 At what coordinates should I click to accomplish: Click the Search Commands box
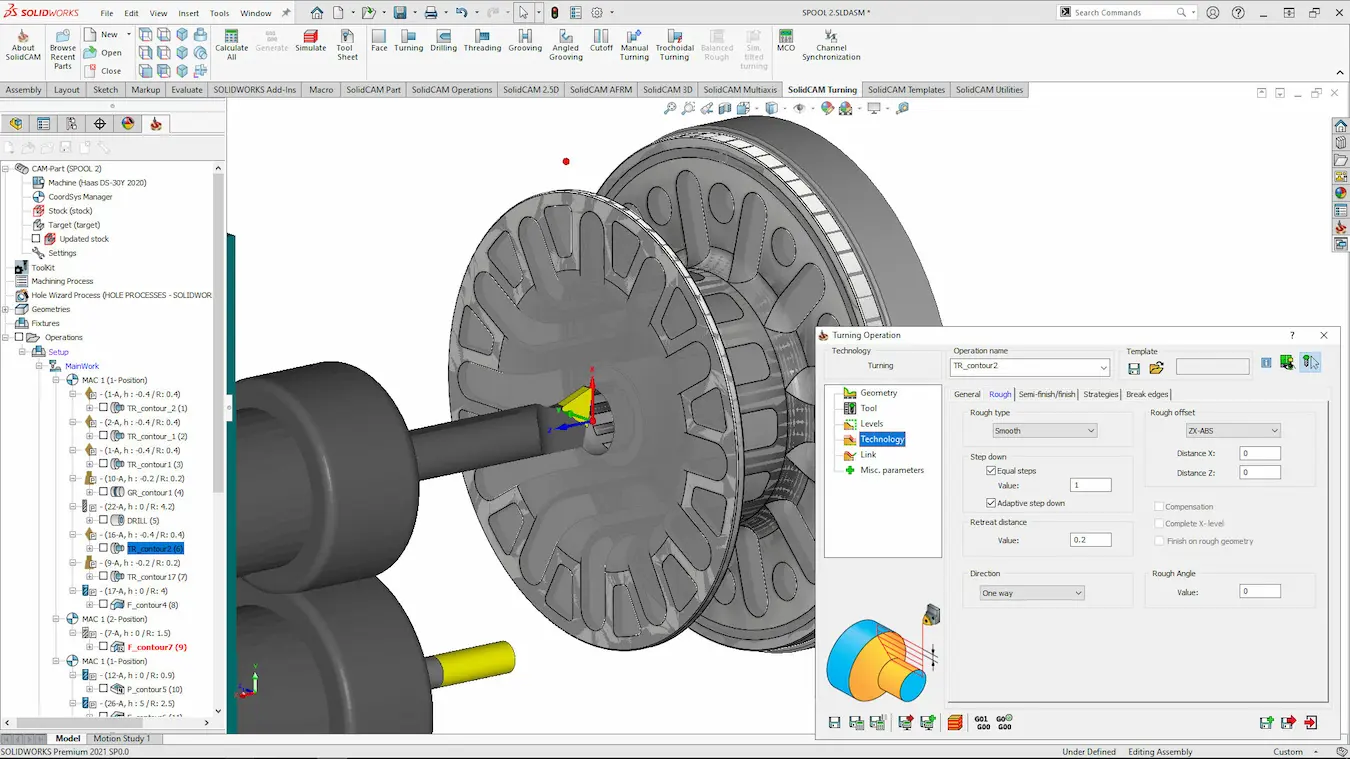[x=1123, y=13]
